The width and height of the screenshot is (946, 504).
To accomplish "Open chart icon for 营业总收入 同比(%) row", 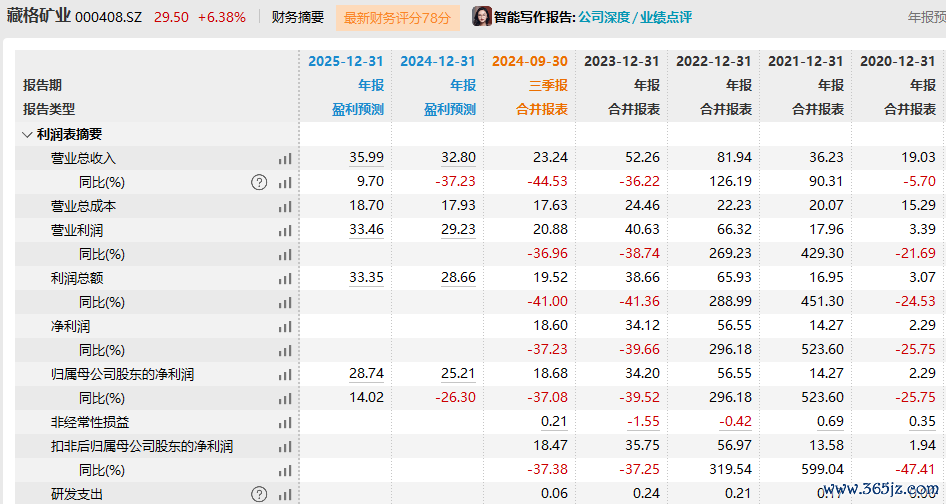I will click(285, 182).
